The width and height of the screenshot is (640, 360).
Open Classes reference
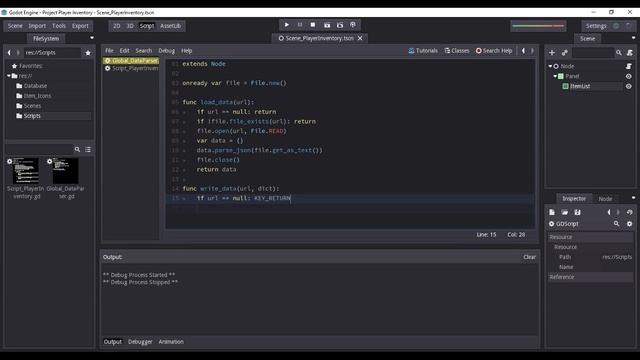457,51
